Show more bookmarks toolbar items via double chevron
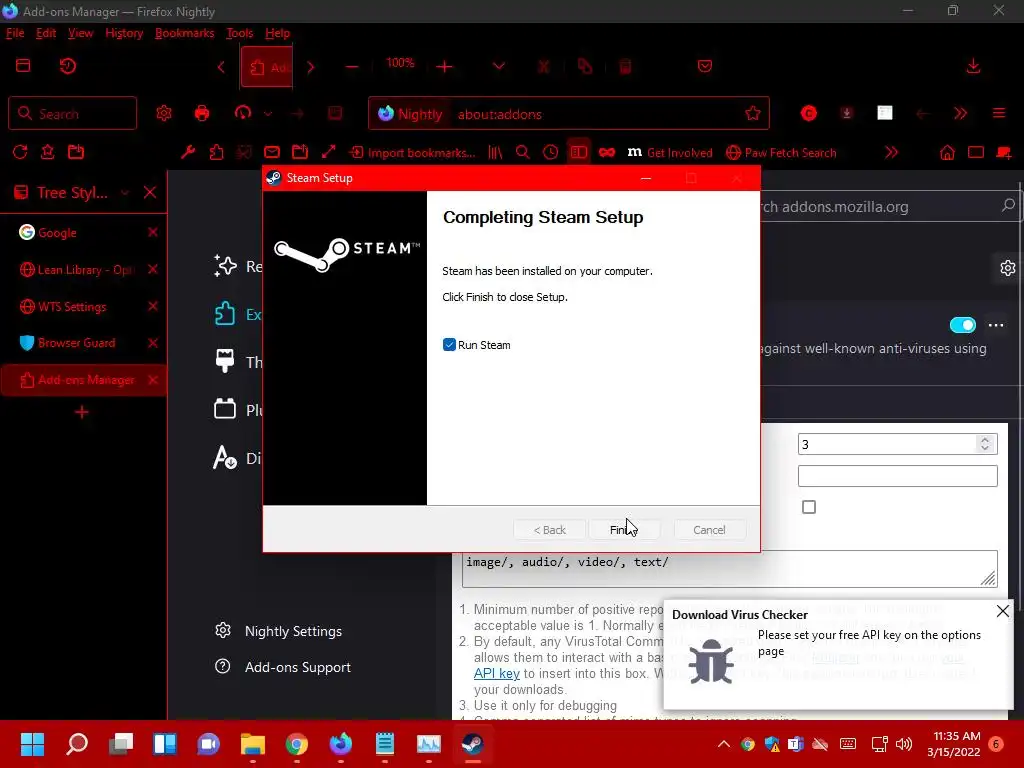This screenshot has width=1024, height=768. tap(891, 152)
